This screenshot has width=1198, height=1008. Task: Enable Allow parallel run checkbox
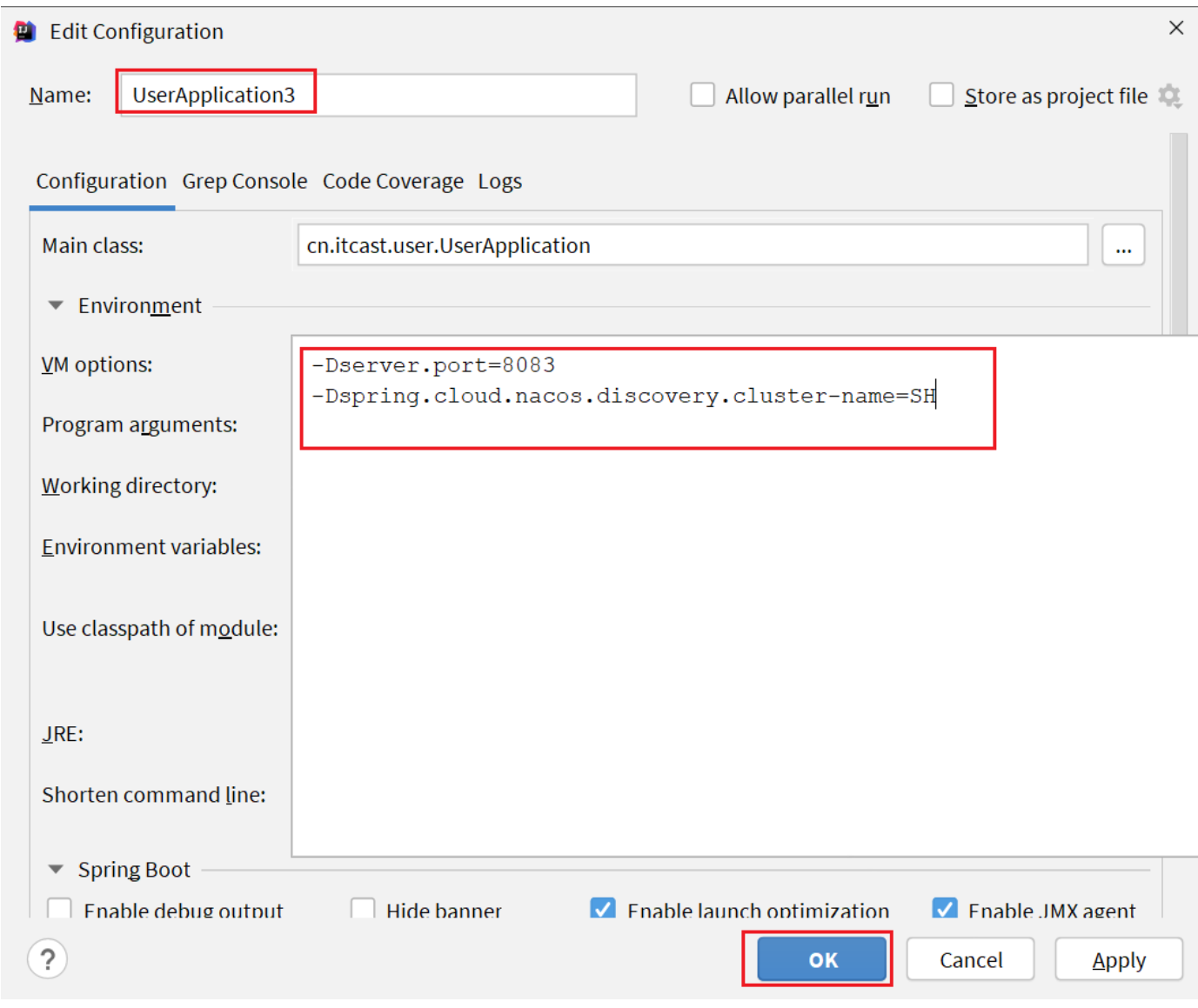click(702, 95)
